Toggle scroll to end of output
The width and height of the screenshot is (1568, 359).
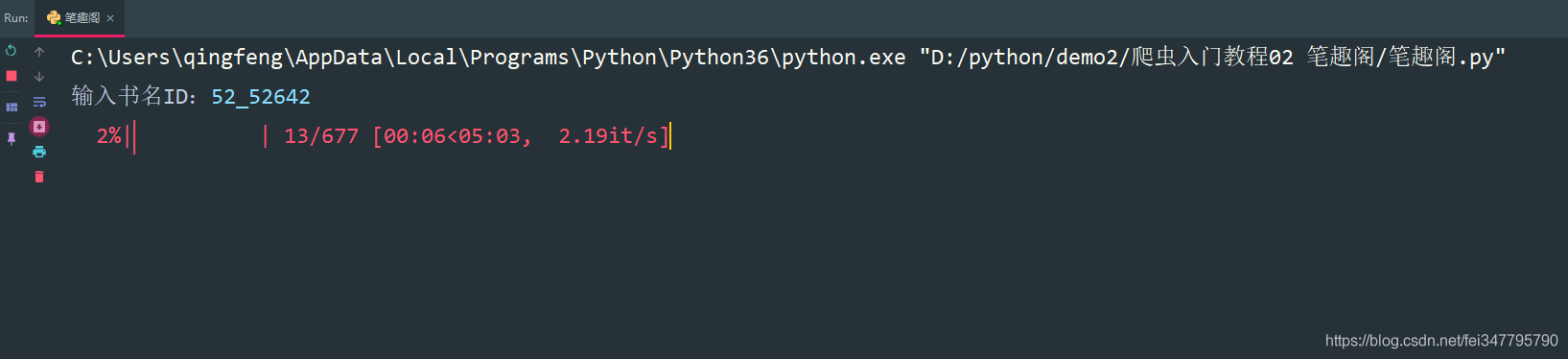coord(39,127)
